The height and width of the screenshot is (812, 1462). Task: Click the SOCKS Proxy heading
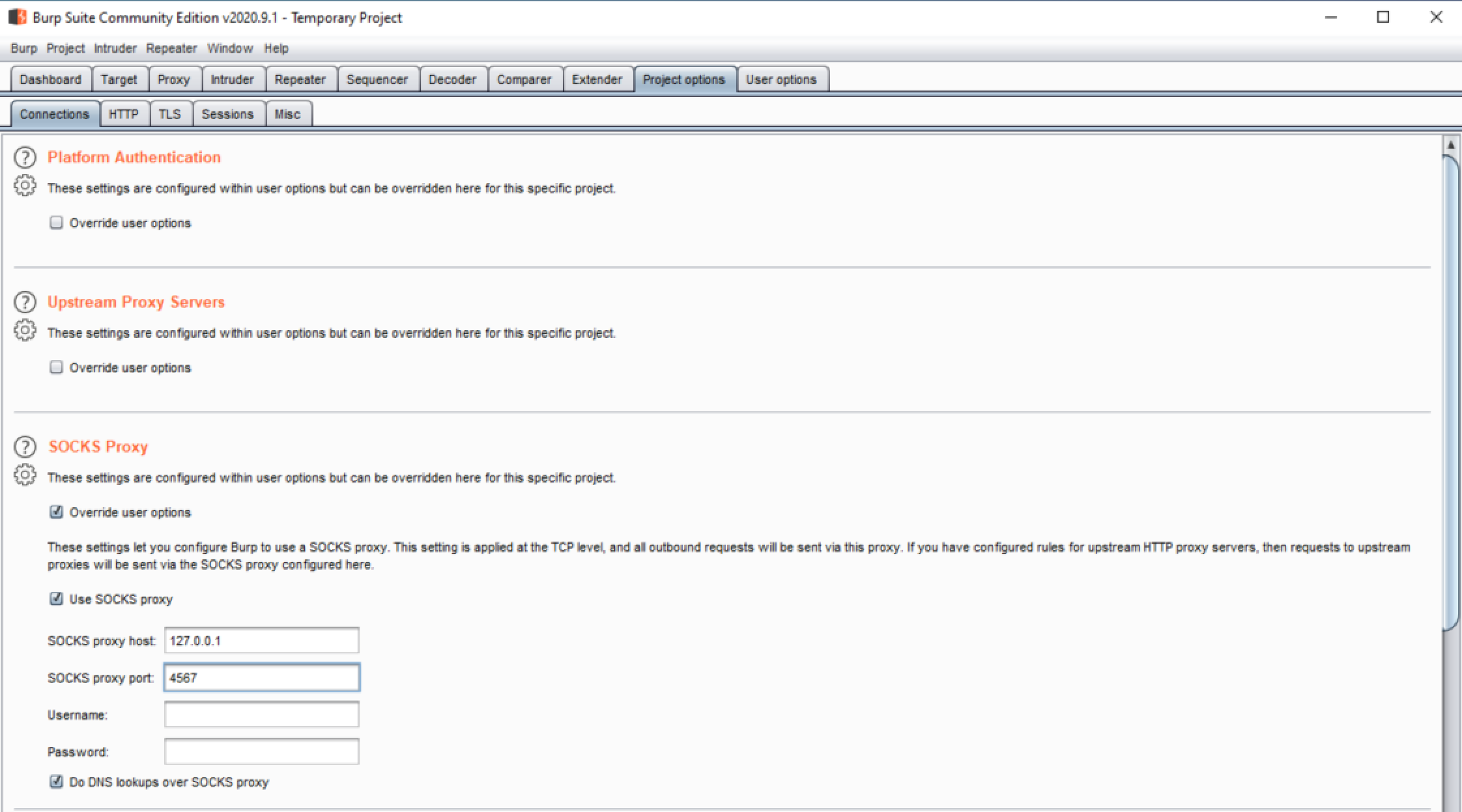(x=98, y=447)
